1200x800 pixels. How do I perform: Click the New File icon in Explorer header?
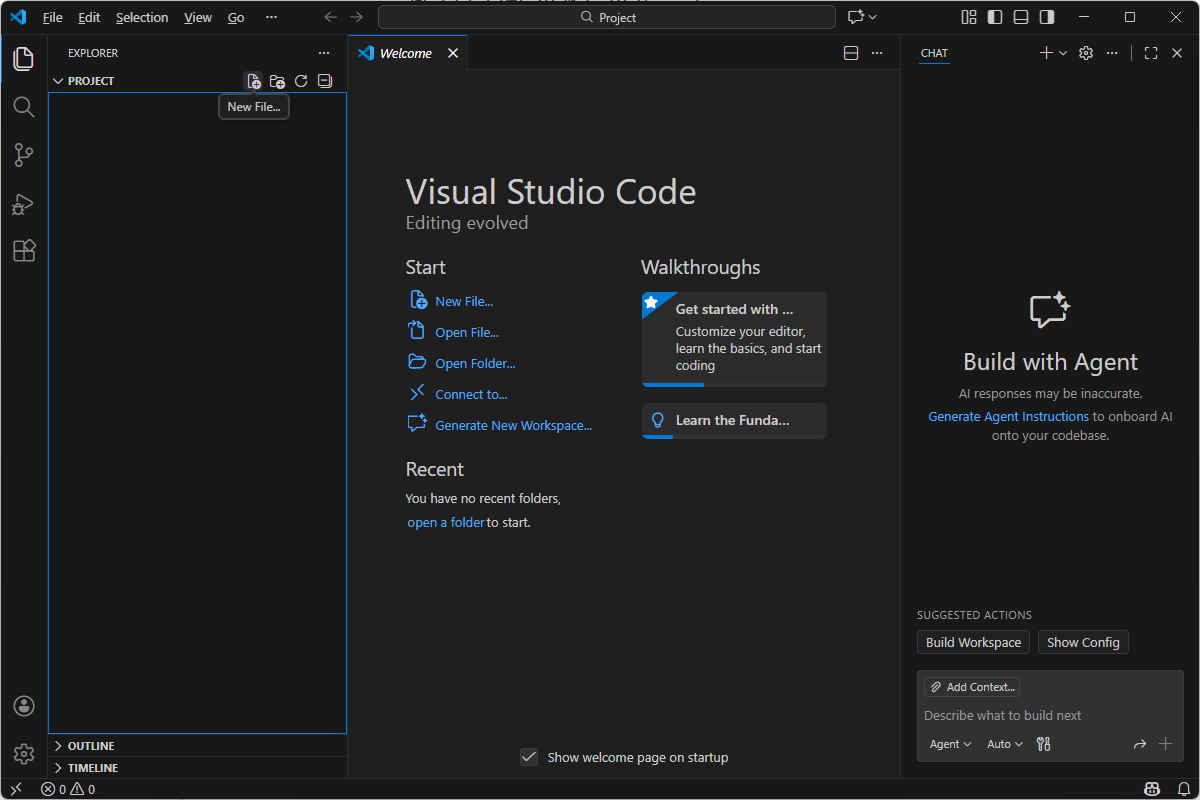point(254,81)
